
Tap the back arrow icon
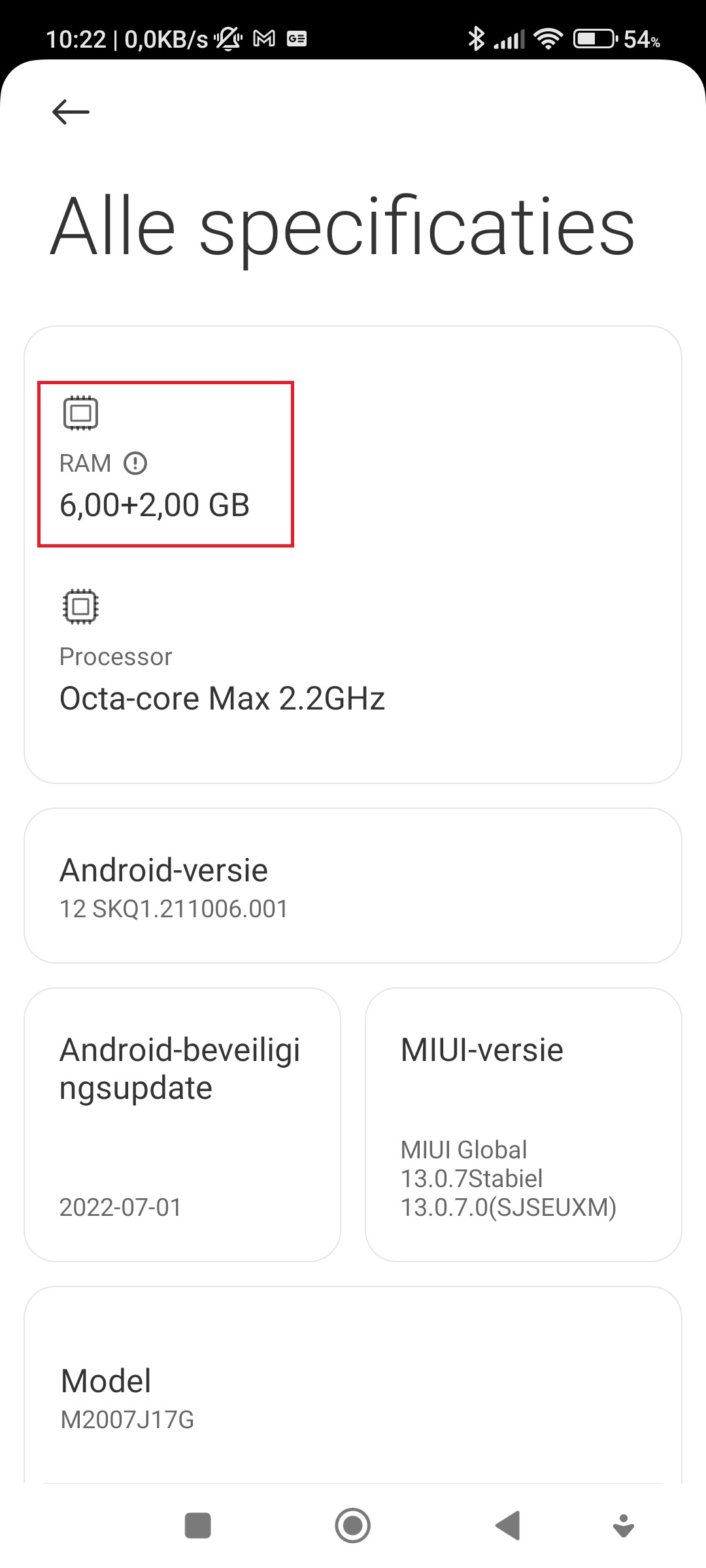(x=71, y=112)
